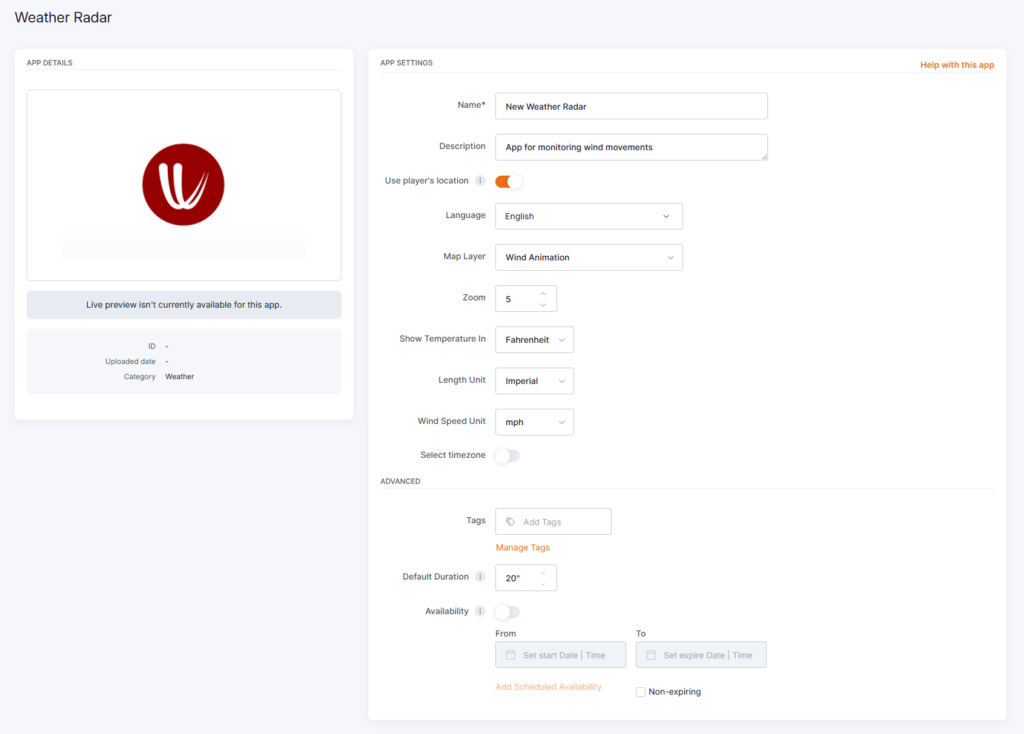Image resolution: width=1024 pixels, height=734 pixels.
Task: Click the Weather Radar app logo
Action: click(183, 184)
